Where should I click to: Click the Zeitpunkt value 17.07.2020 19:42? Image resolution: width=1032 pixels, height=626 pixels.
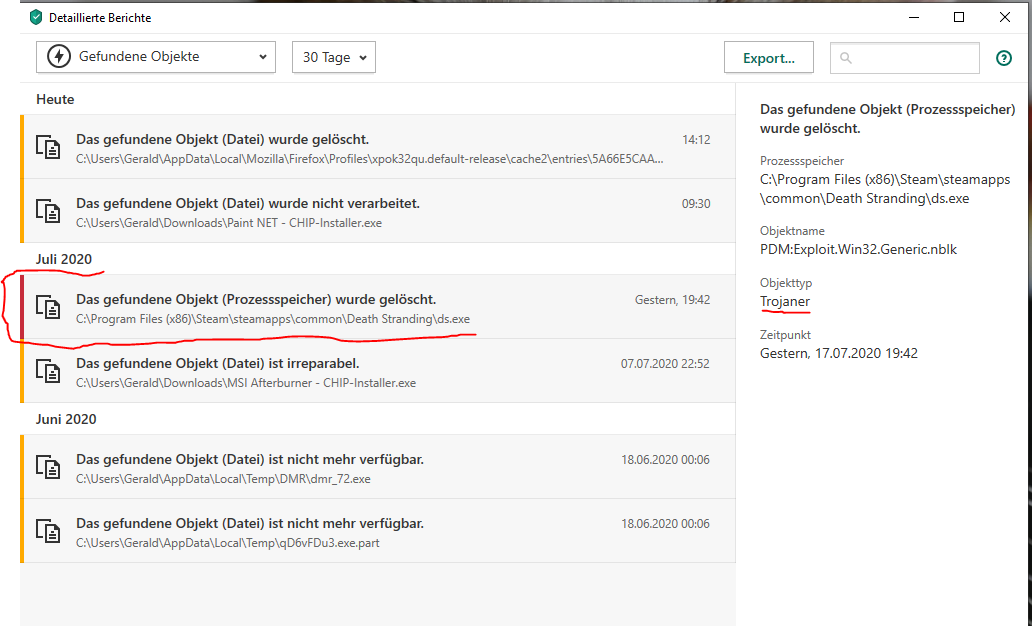tap(838, 353)
